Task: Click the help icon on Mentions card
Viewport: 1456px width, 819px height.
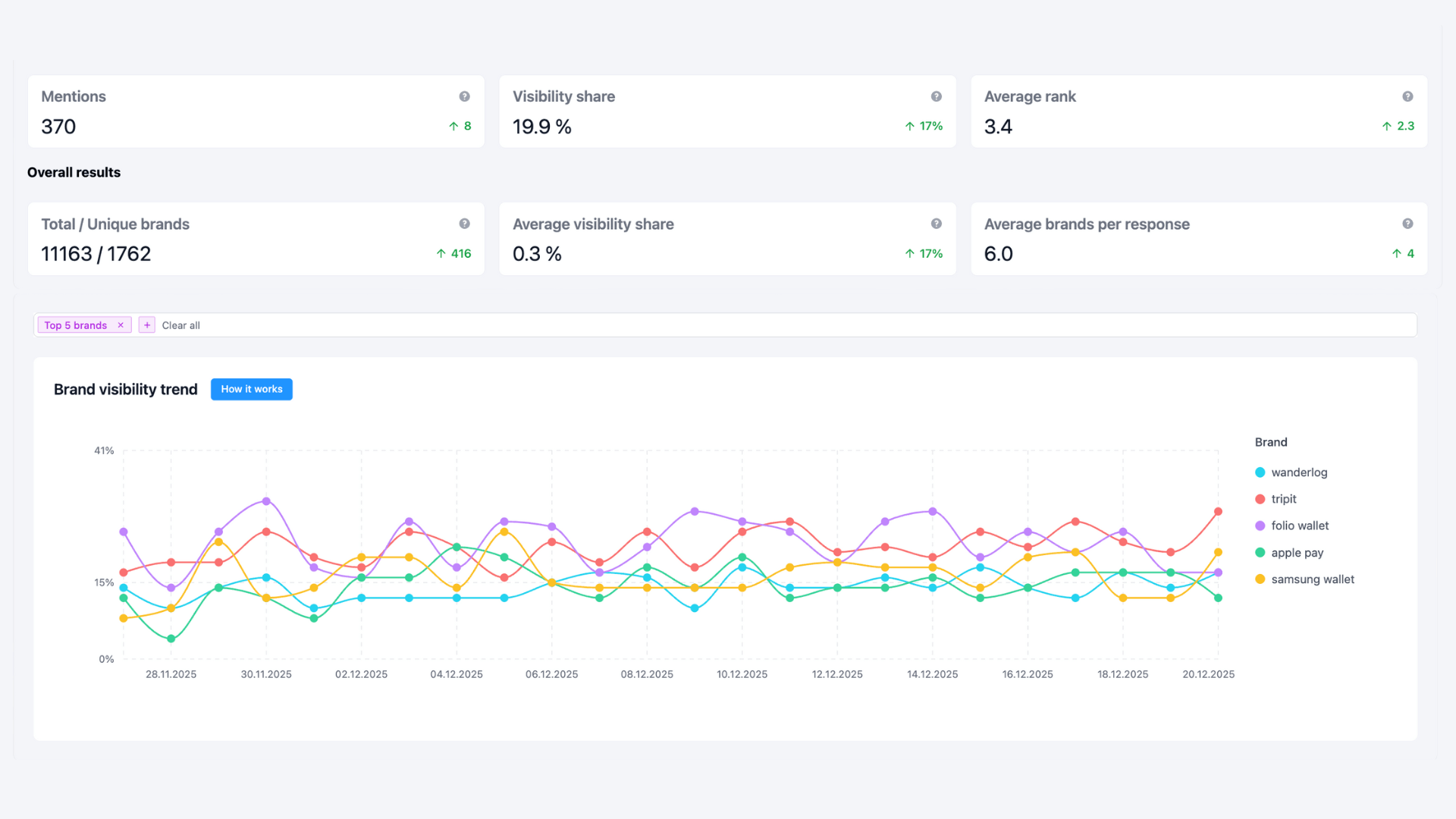Action: coord(464,96)
